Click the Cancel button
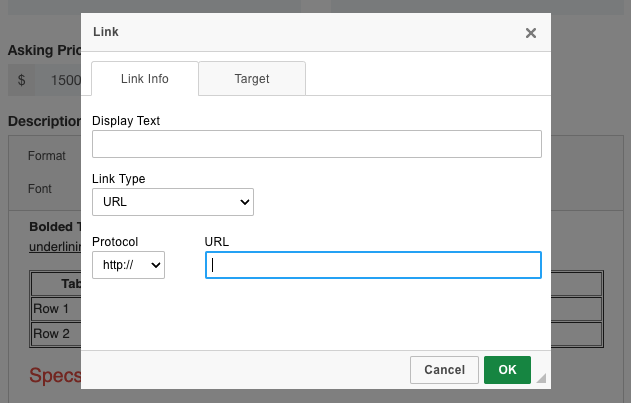 pos(444,370)
